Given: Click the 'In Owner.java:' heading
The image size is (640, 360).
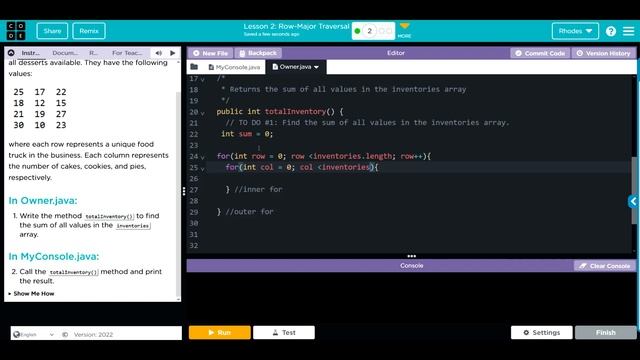Looking at the screenshot, I should 43,200.
